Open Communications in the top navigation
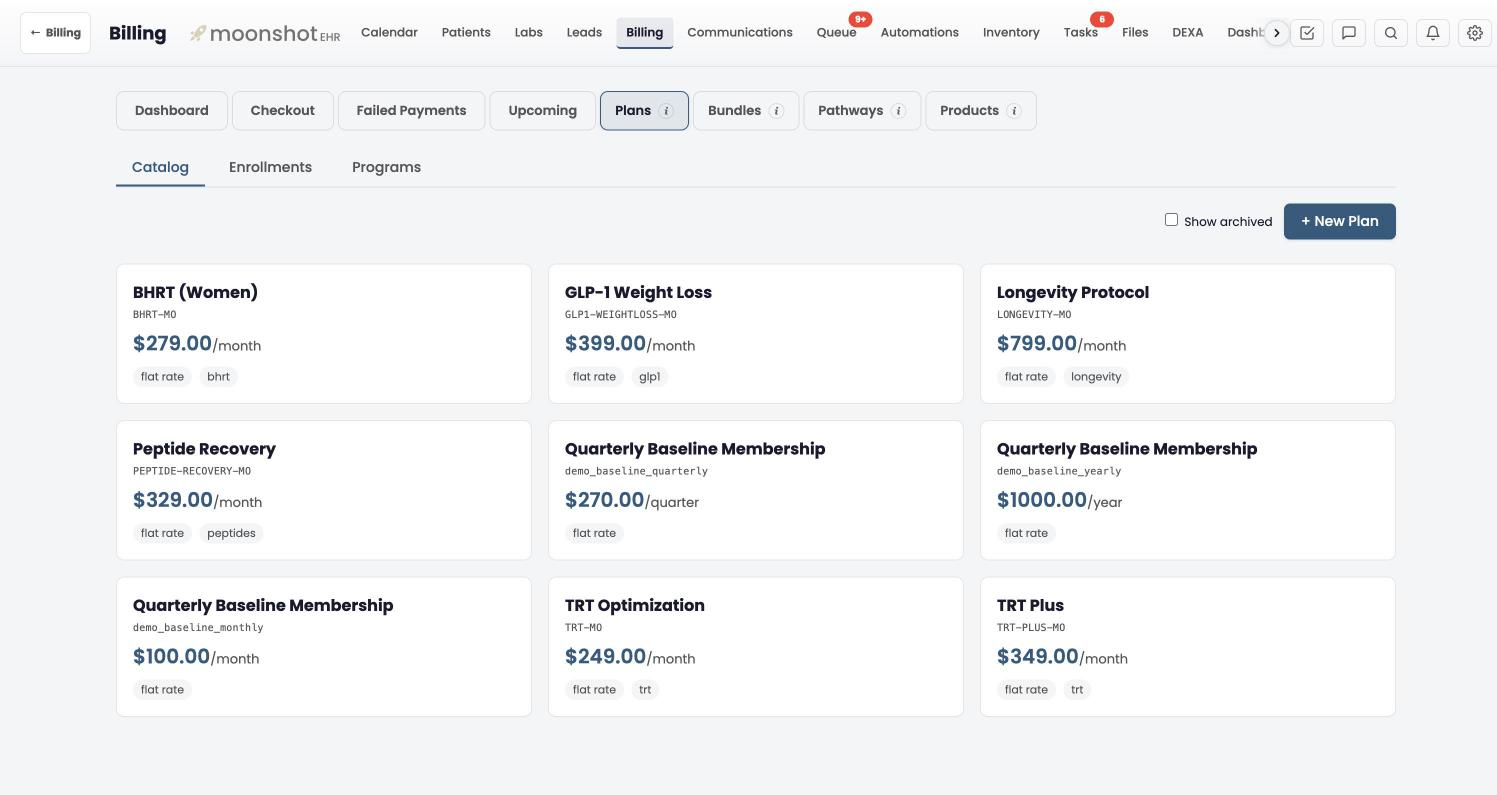The height and width of the screenshot is (795, 1497). (740, 32)
